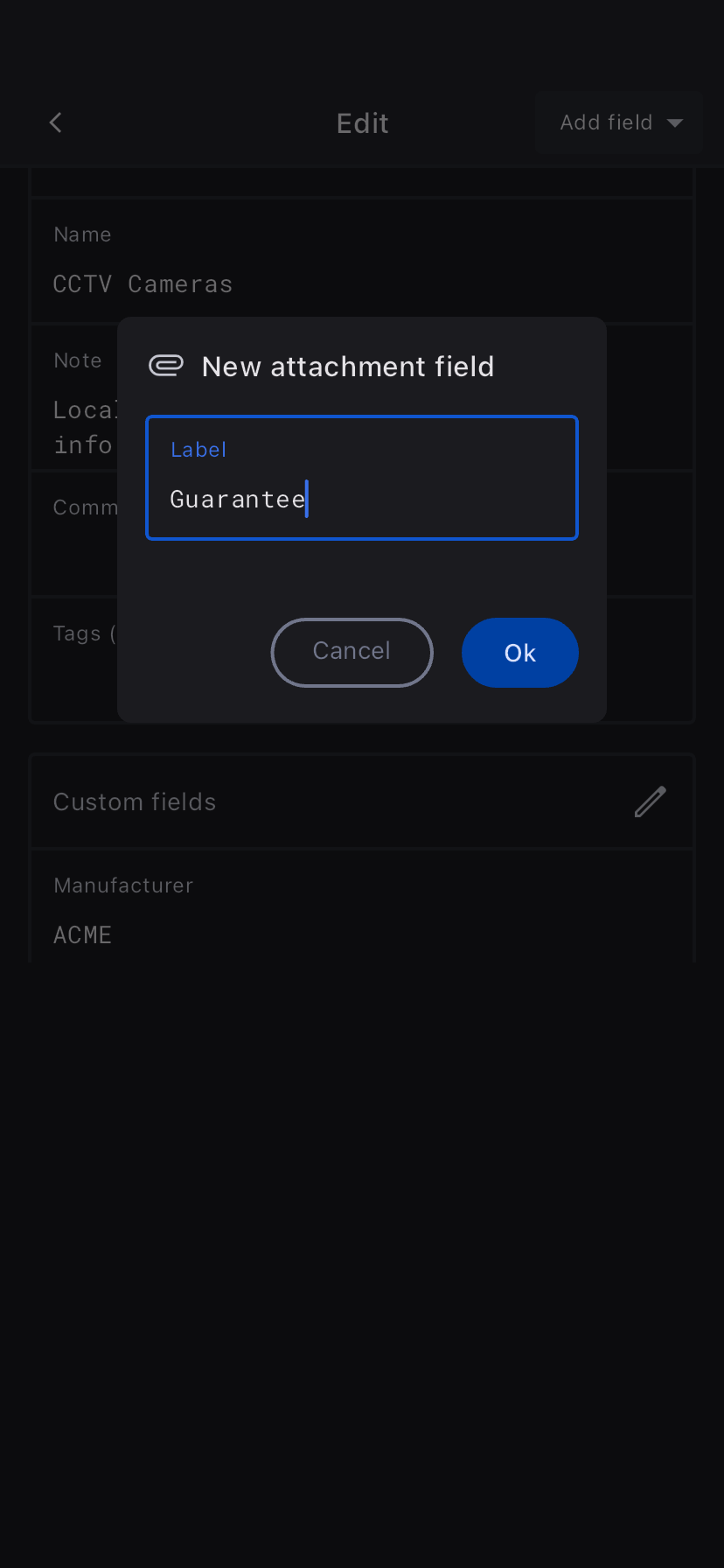Click the Custom fields section header
The width and height of the screenshot is (724, 1568).
coord(135,802)
